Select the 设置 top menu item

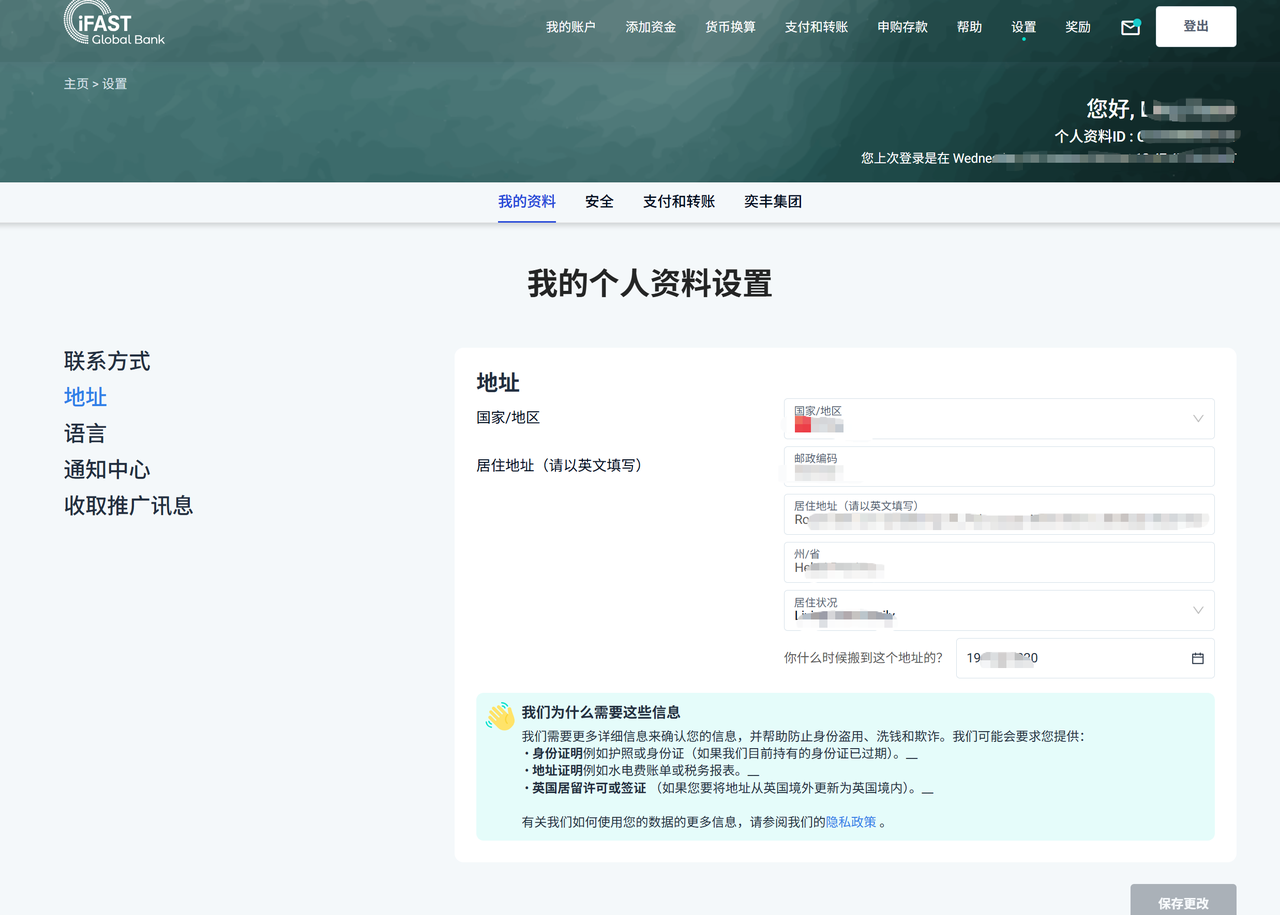pos(1023,27)
